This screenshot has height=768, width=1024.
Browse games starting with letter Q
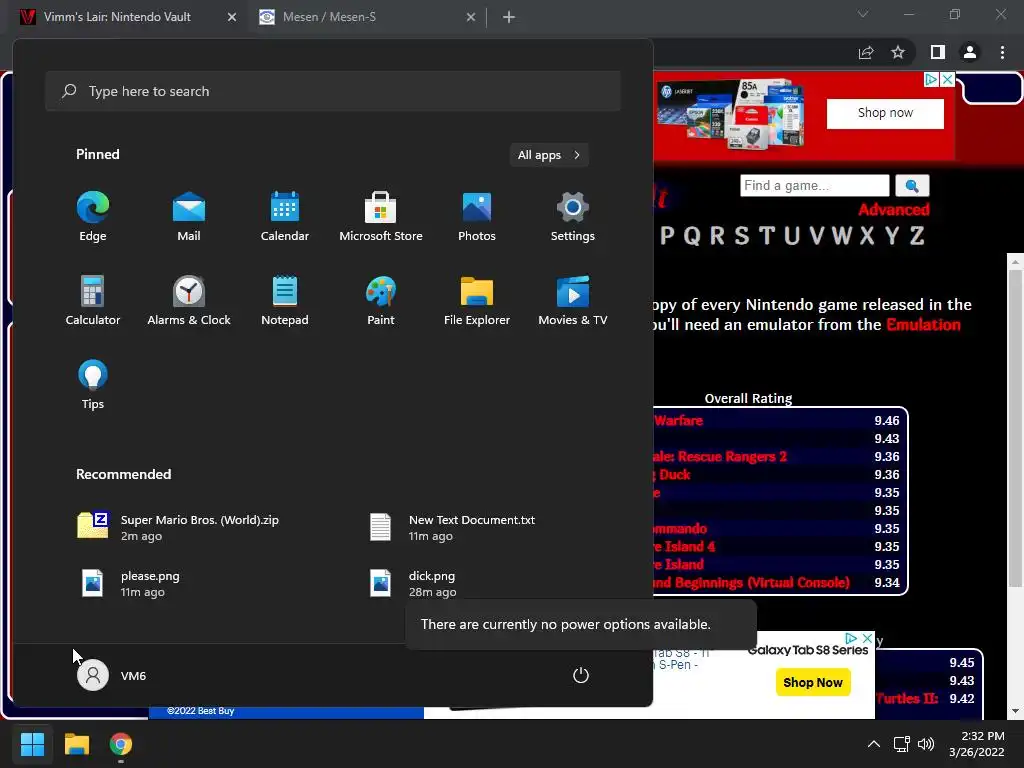[692, 236]
